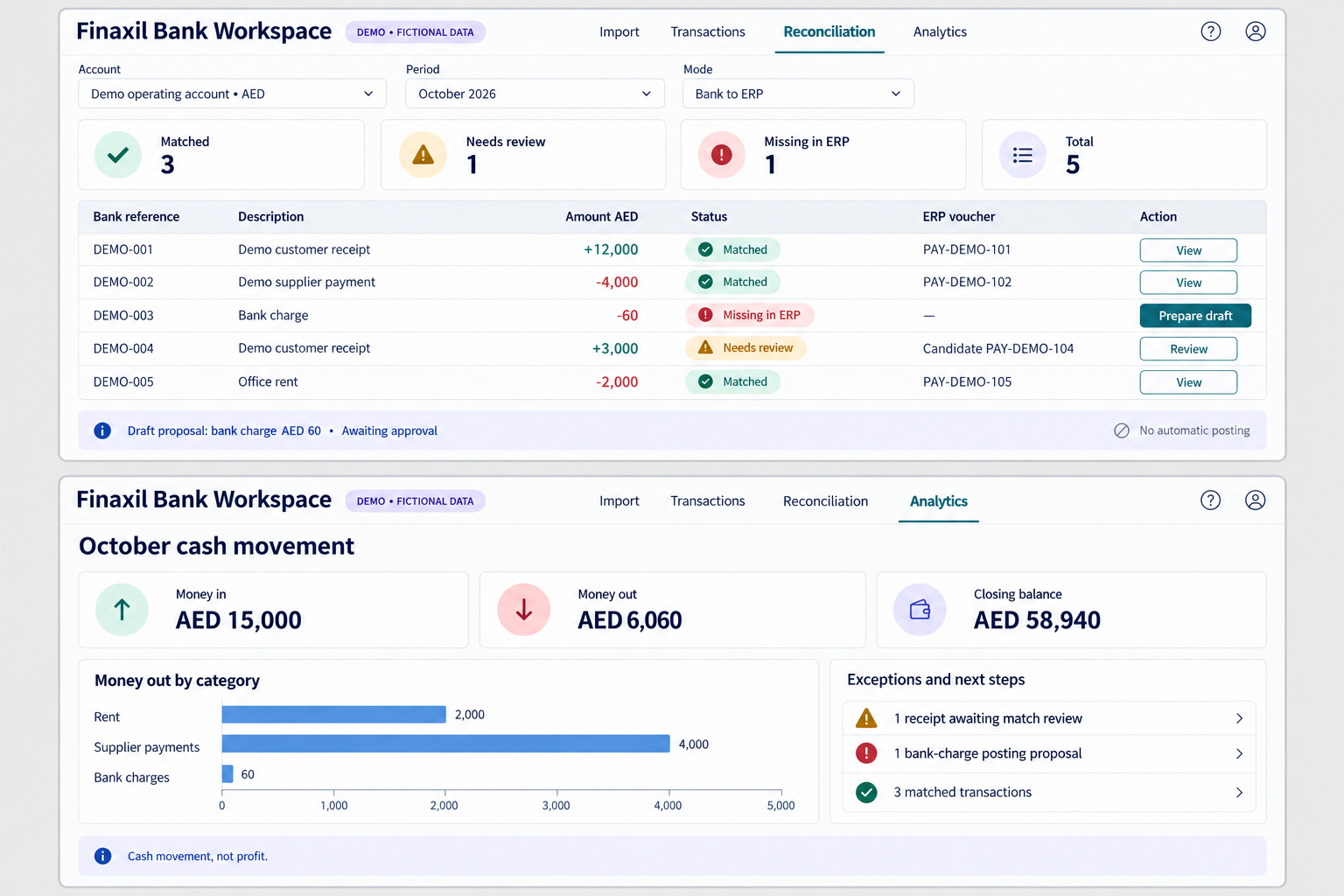Select the Reconciliation tab in the Analytics workspace

pos(825,500)
